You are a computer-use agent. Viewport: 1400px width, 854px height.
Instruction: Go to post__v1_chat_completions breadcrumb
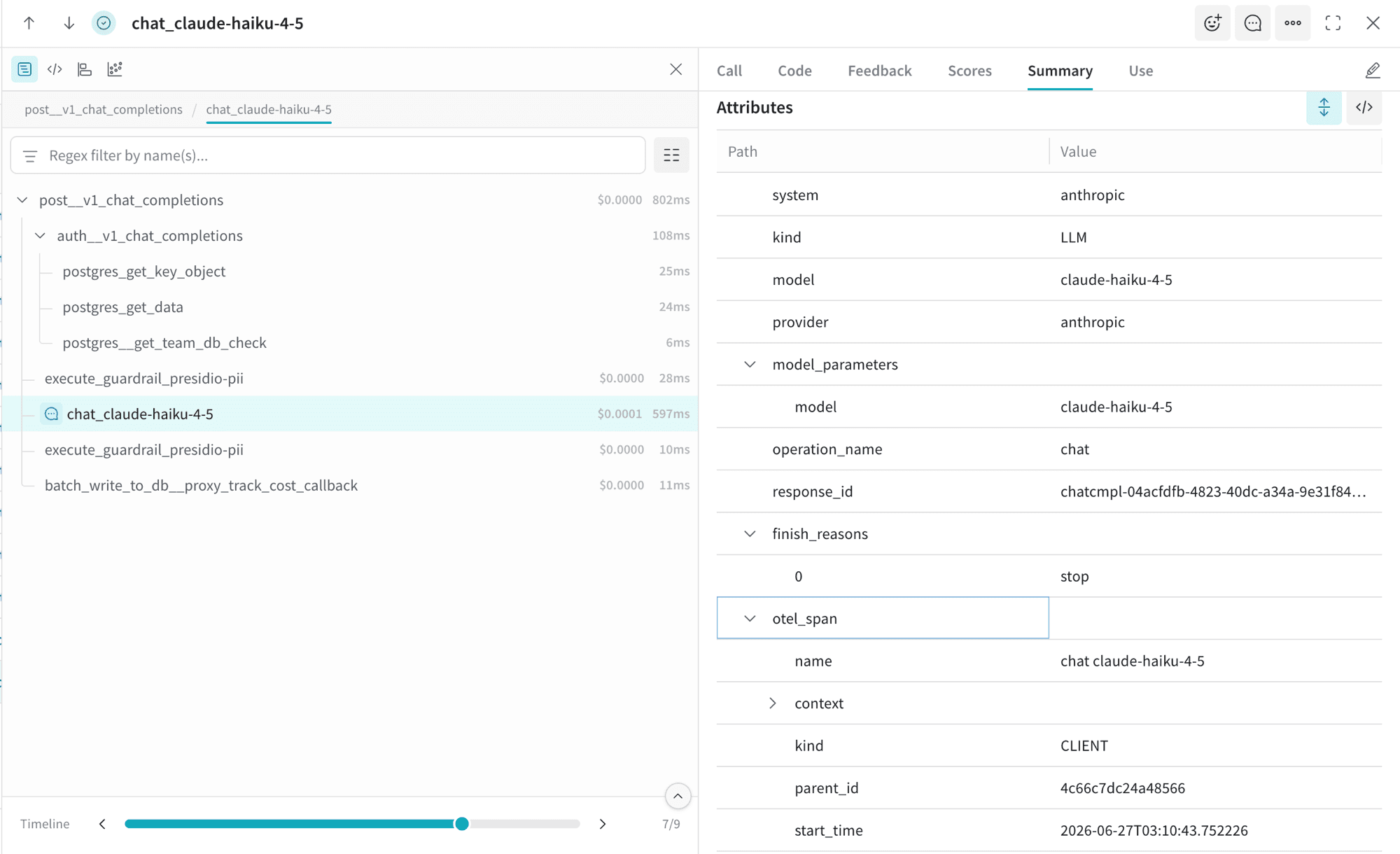click(x=104, y=109)
